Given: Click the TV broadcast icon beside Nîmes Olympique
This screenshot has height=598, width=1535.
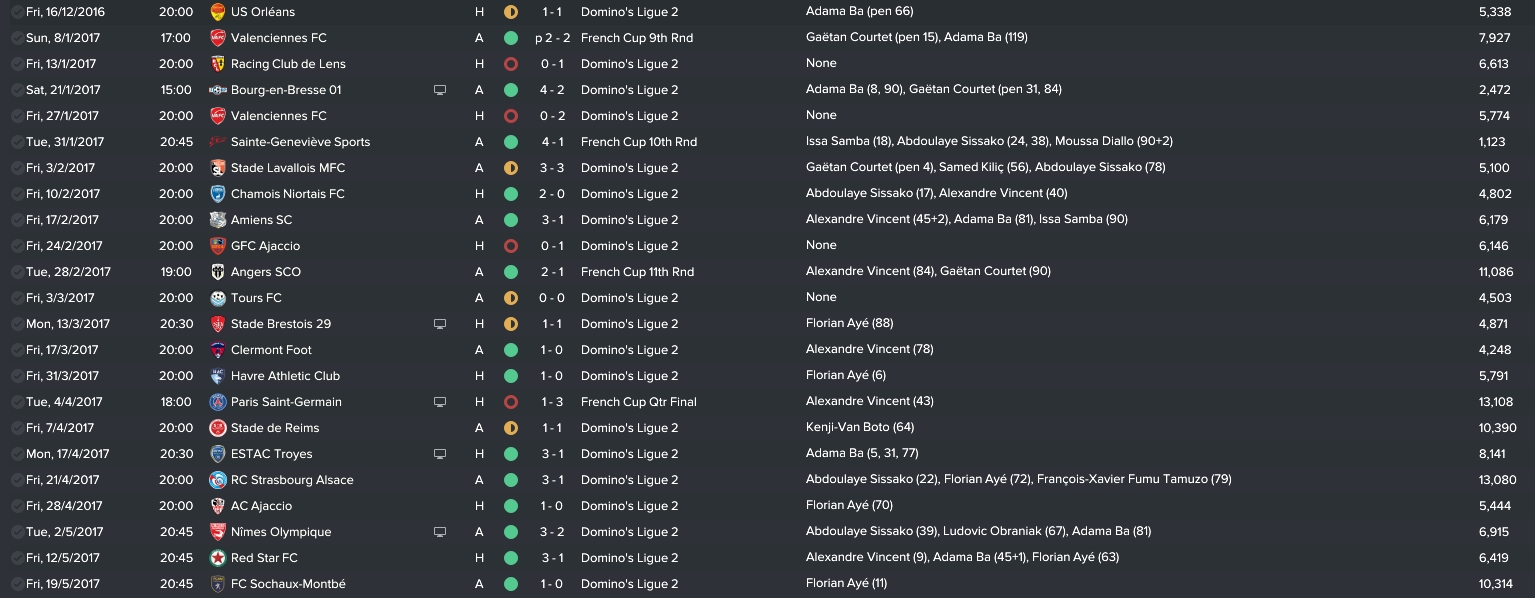Looking at the screenshot, I should pyautogui.click(x=439, y=532).
